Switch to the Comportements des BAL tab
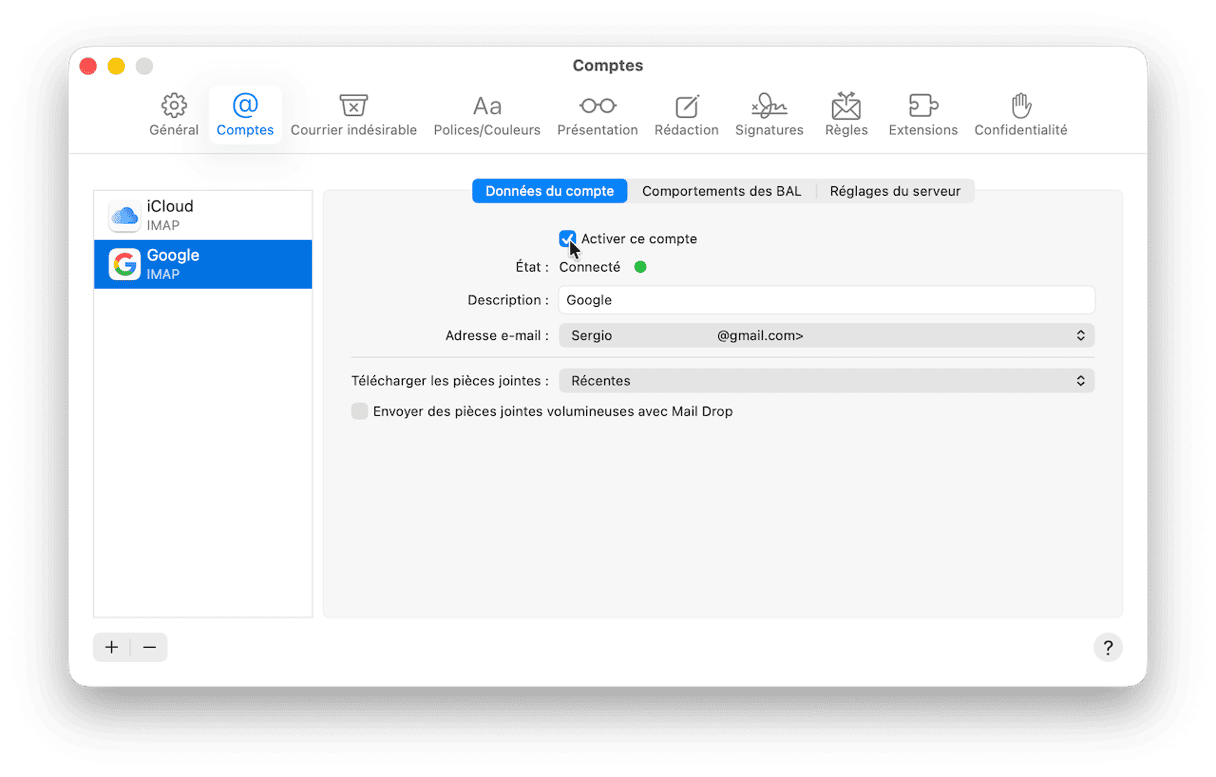This screenshot has height=777, width=1216. [x=722, y=190]
